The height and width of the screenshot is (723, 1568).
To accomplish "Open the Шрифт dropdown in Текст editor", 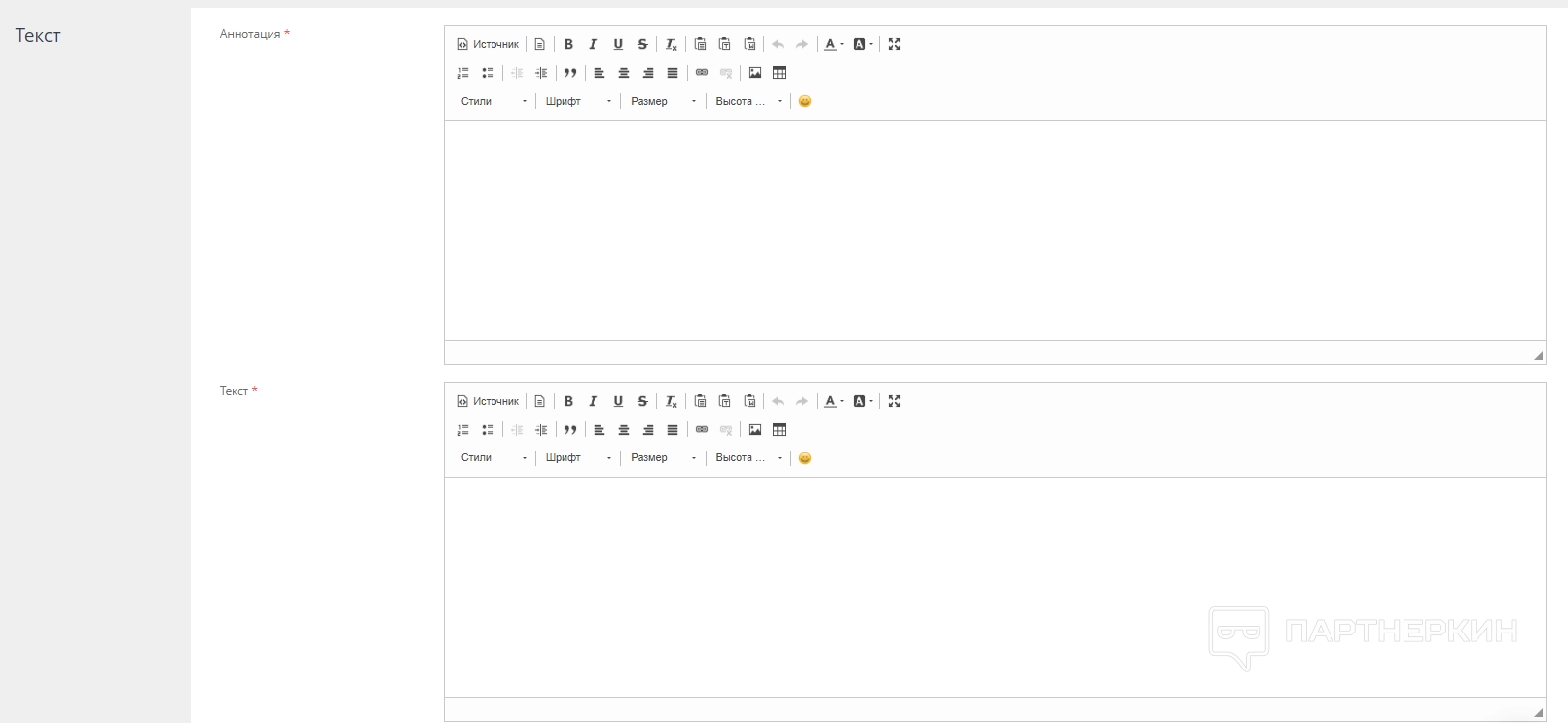I will coord(579,458).
